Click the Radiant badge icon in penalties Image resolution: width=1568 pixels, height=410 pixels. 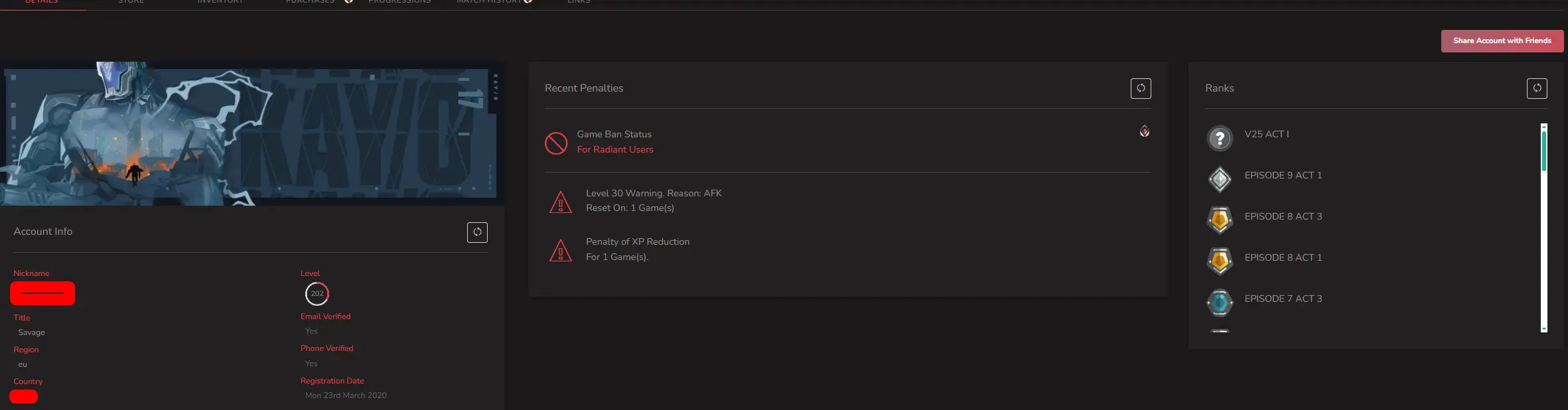tap(1145, 131)
